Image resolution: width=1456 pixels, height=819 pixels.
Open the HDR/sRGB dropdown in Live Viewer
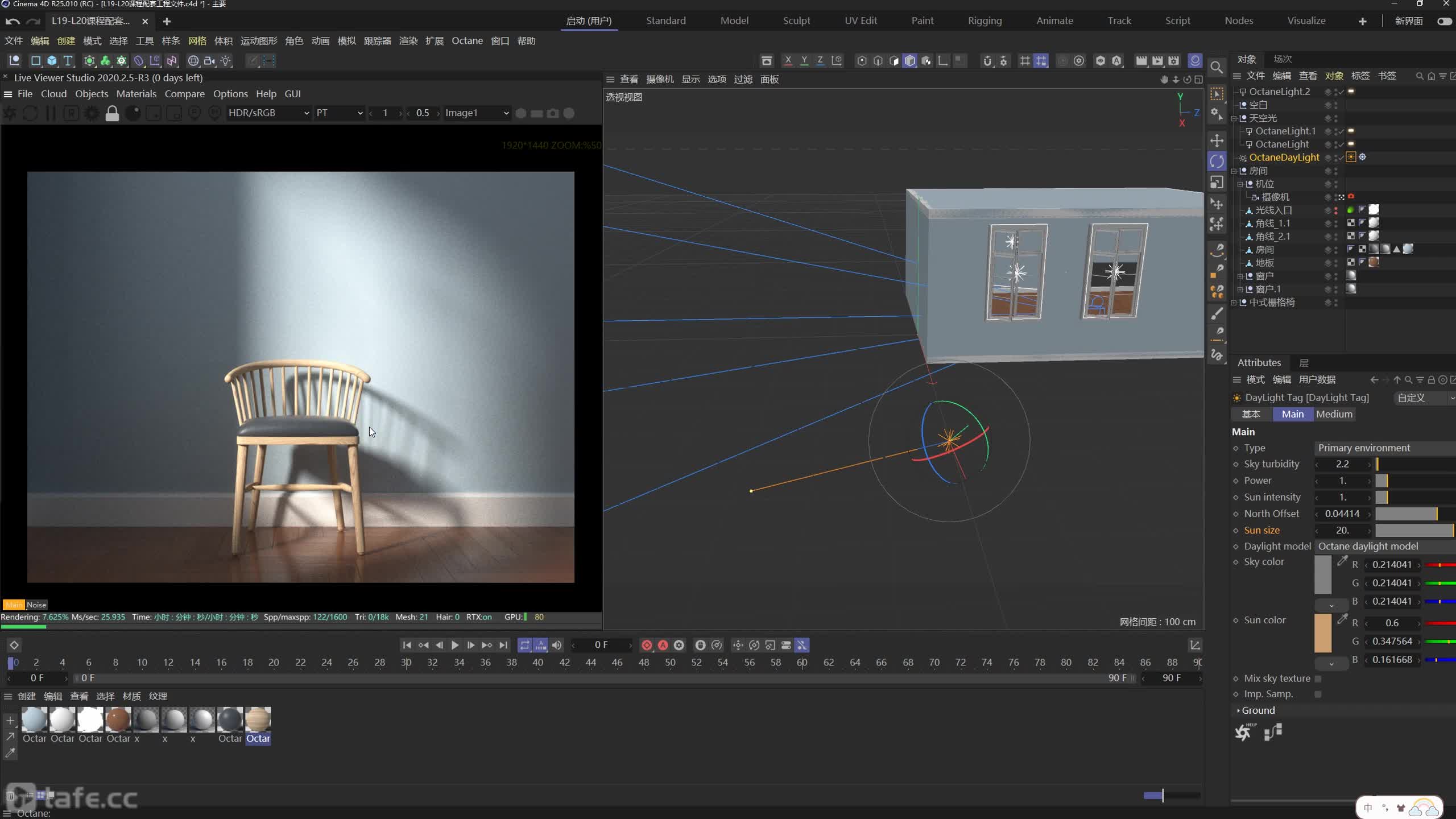[268, 113]
